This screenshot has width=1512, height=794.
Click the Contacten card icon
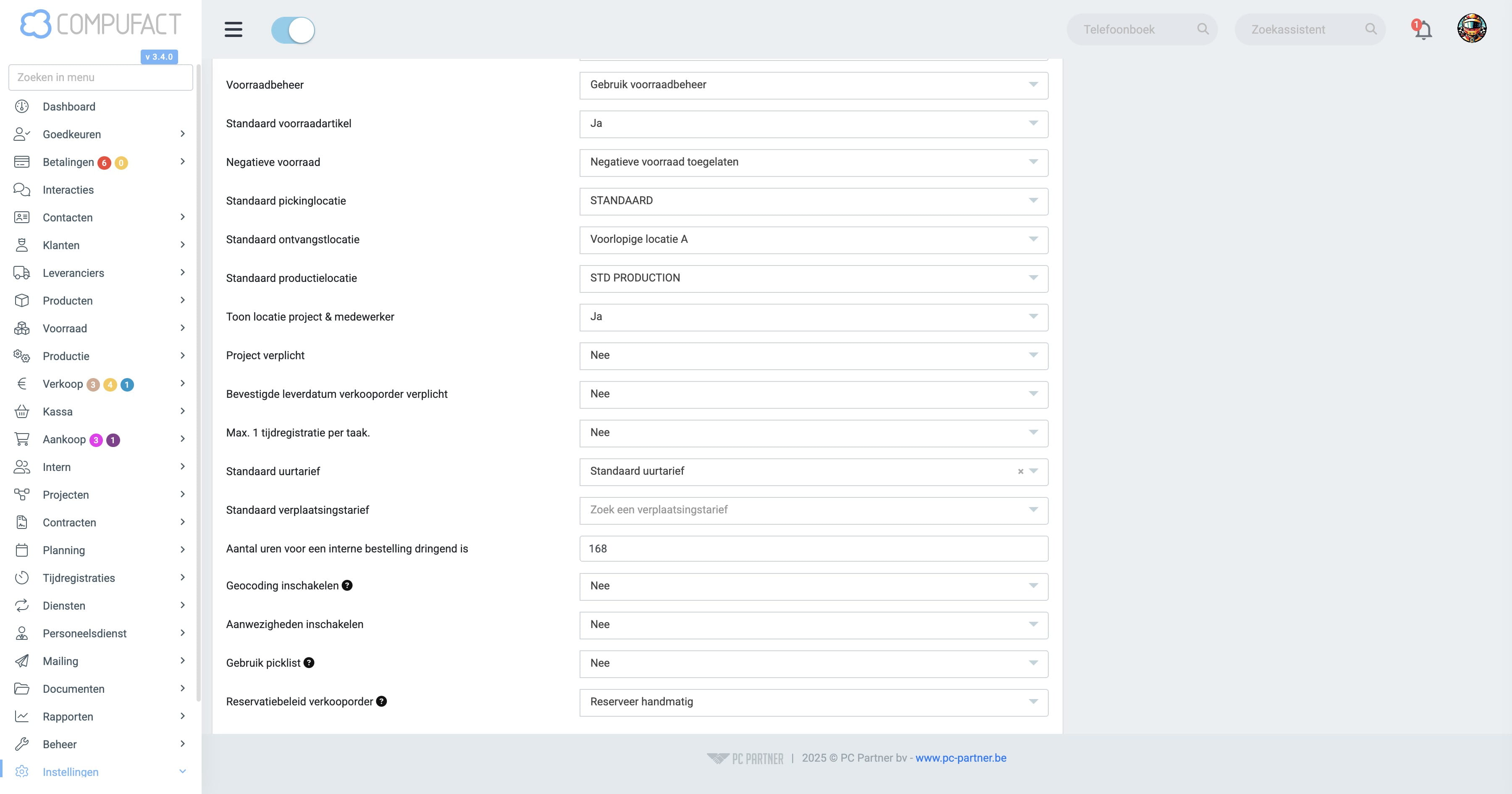22,217
